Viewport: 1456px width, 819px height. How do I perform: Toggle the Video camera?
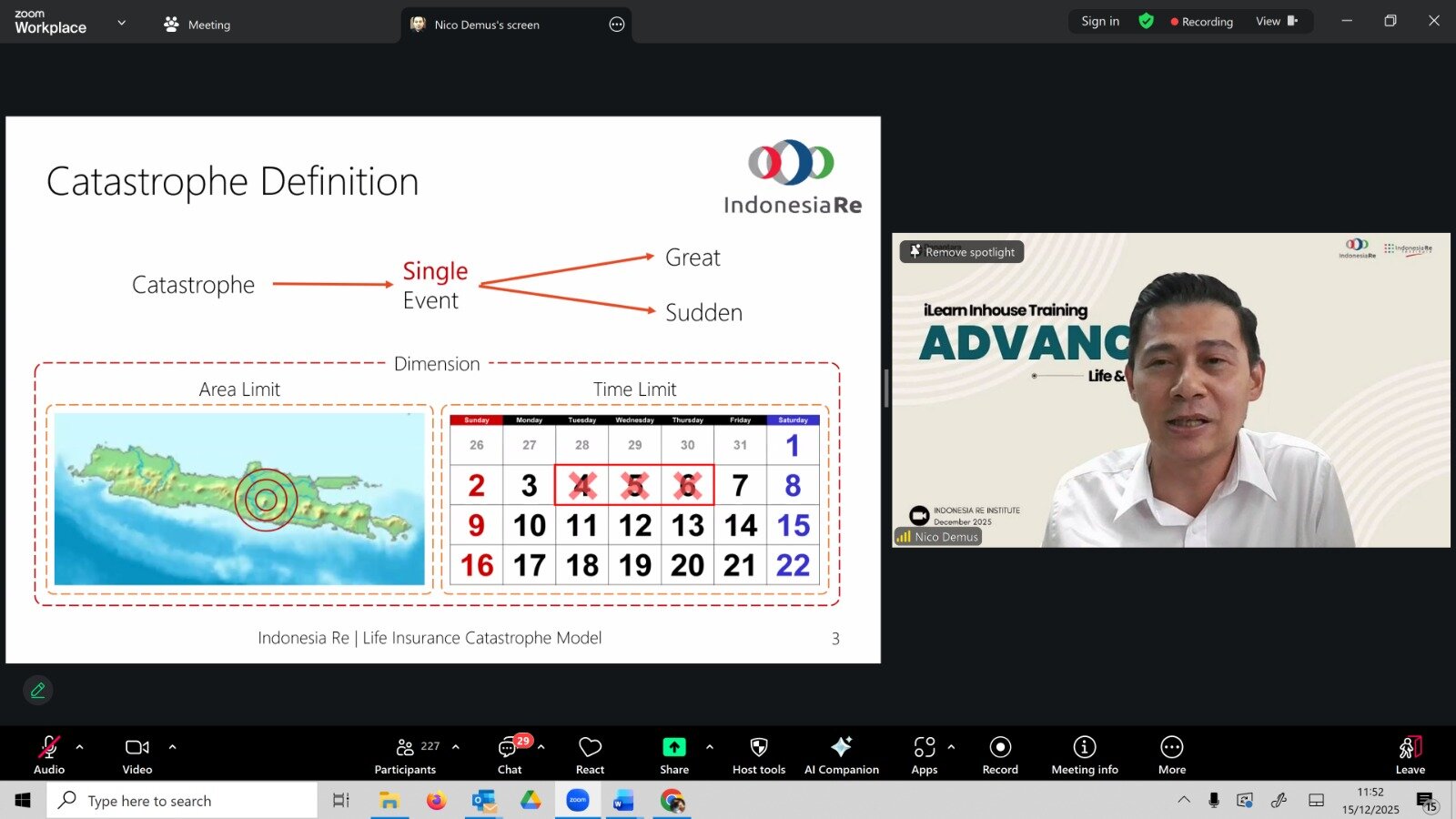point(137,754)
